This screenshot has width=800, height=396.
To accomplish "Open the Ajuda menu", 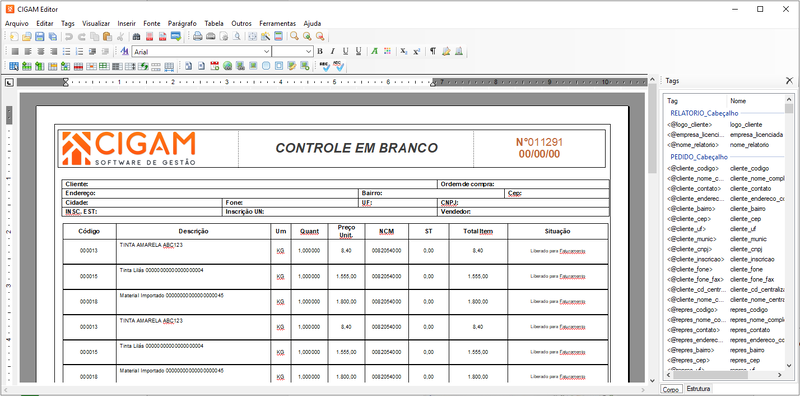I will click(312, 23).
